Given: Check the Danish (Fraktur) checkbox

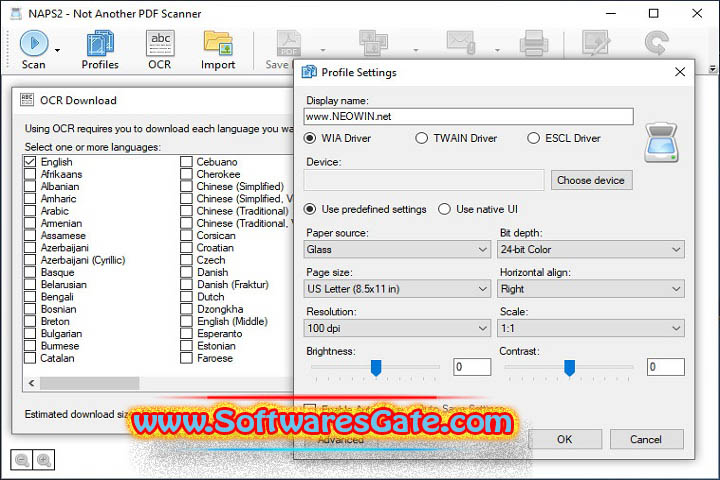Looking at the screenshot, I should 186,284.
